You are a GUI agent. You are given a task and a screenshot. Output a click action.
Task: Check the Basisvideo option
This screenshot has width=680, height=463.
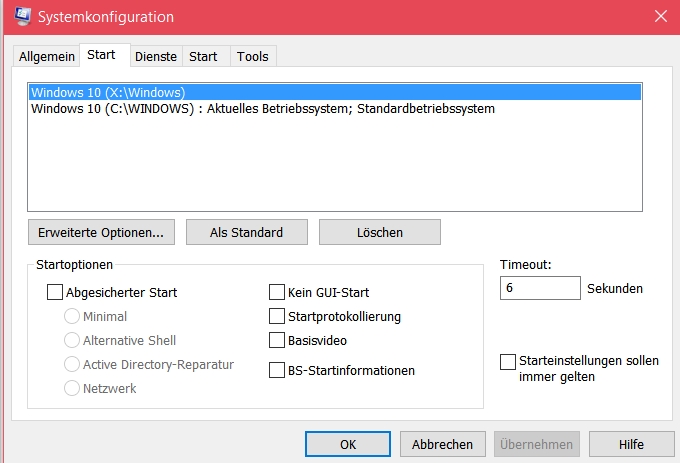pos(277,340)
